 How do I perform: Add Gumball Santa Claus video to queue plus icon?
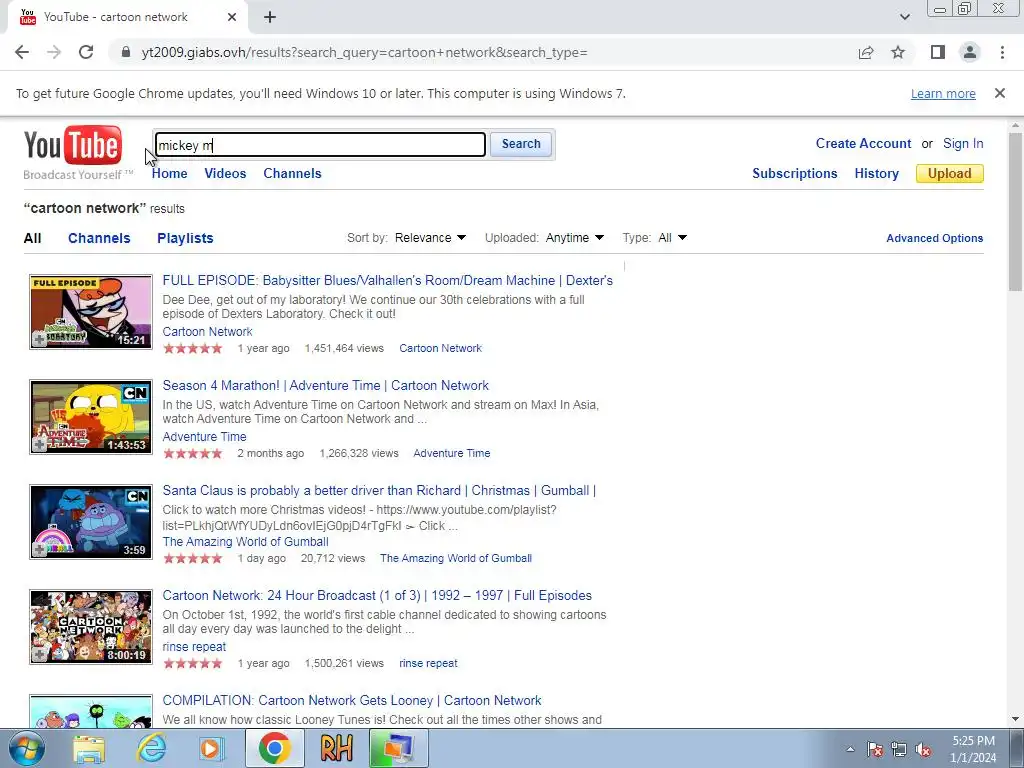pos(40,549)
